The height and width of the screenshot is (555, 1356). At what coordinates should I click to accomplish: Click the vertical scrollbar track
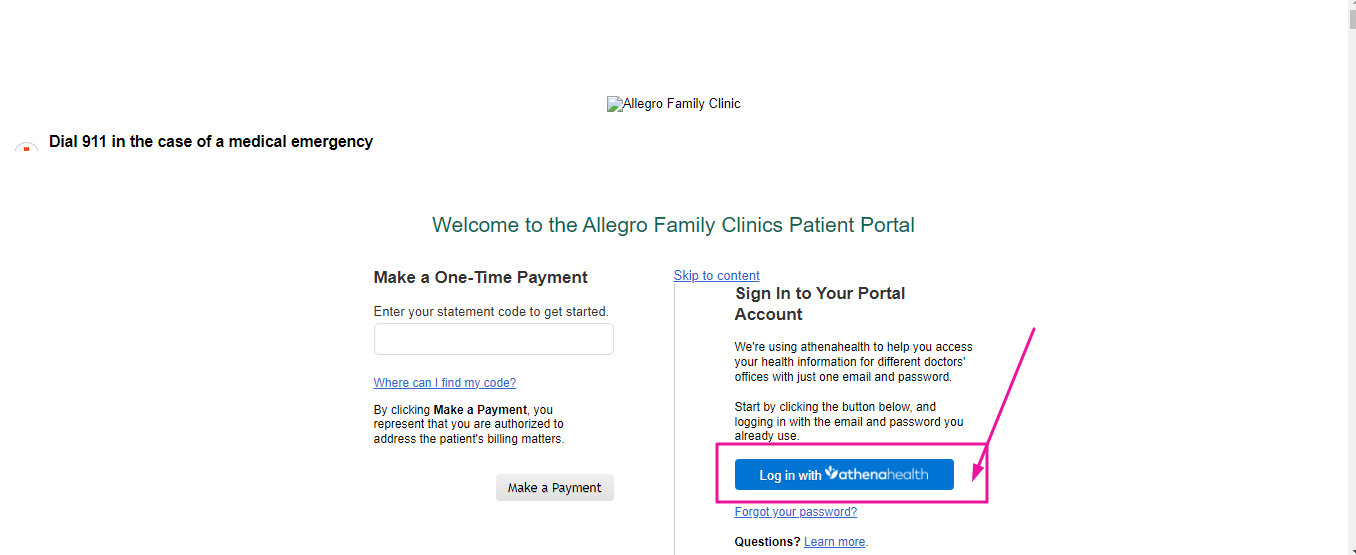(x=1352, y=300)
